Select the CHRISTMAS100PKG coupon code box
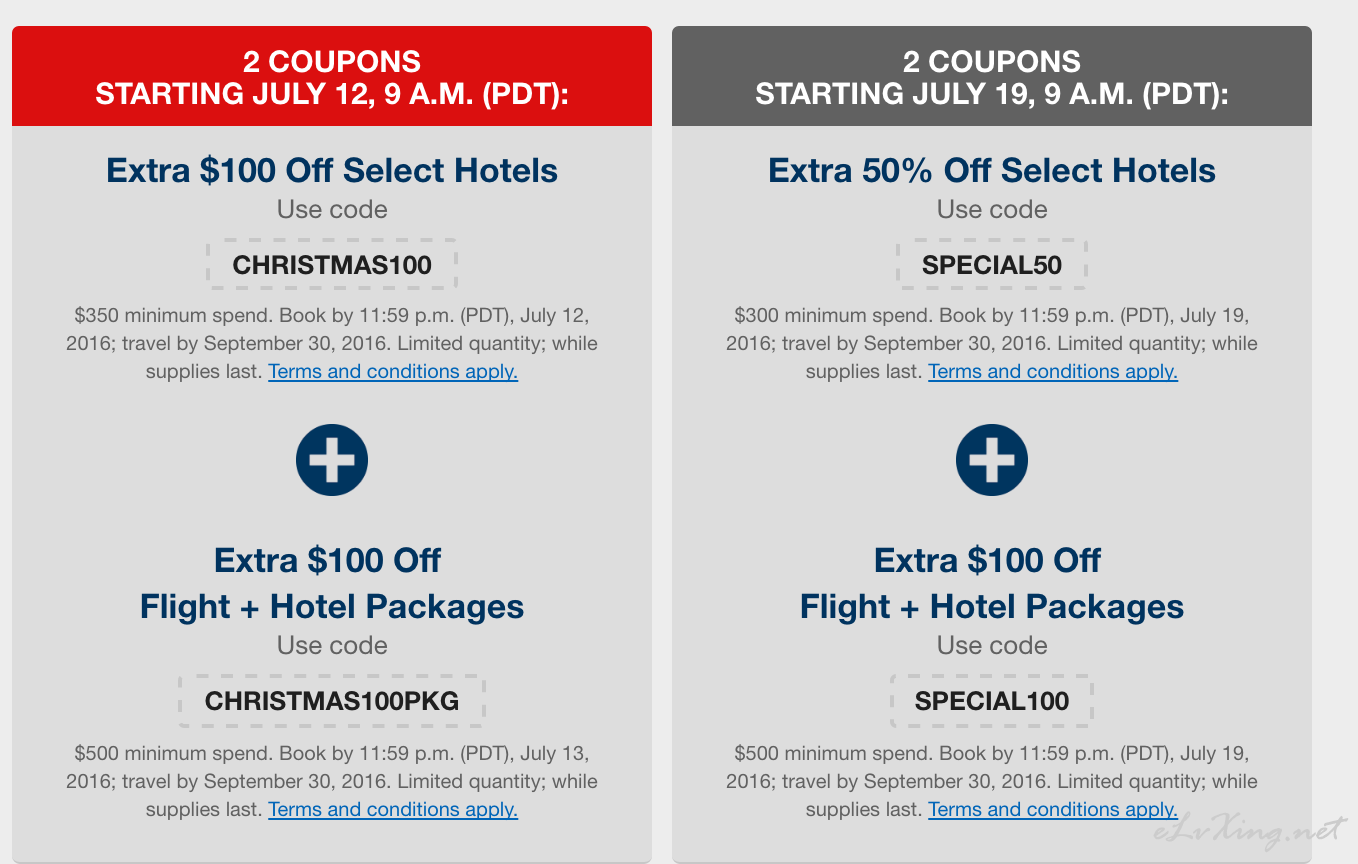This screenshot has height=864, width=1358. coord(332,701)
